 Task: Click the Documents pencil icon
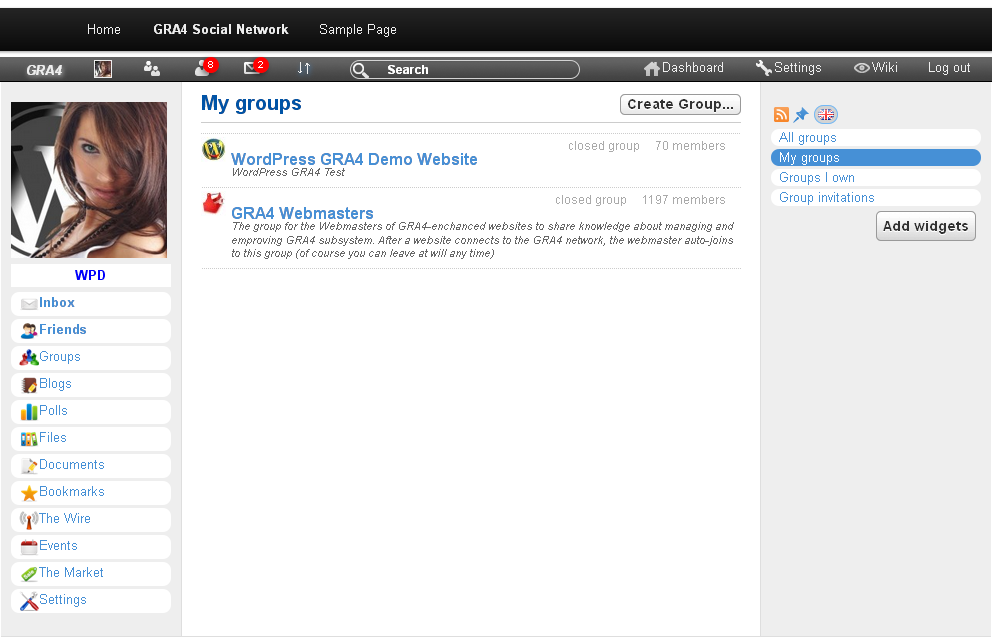point(29,466)
